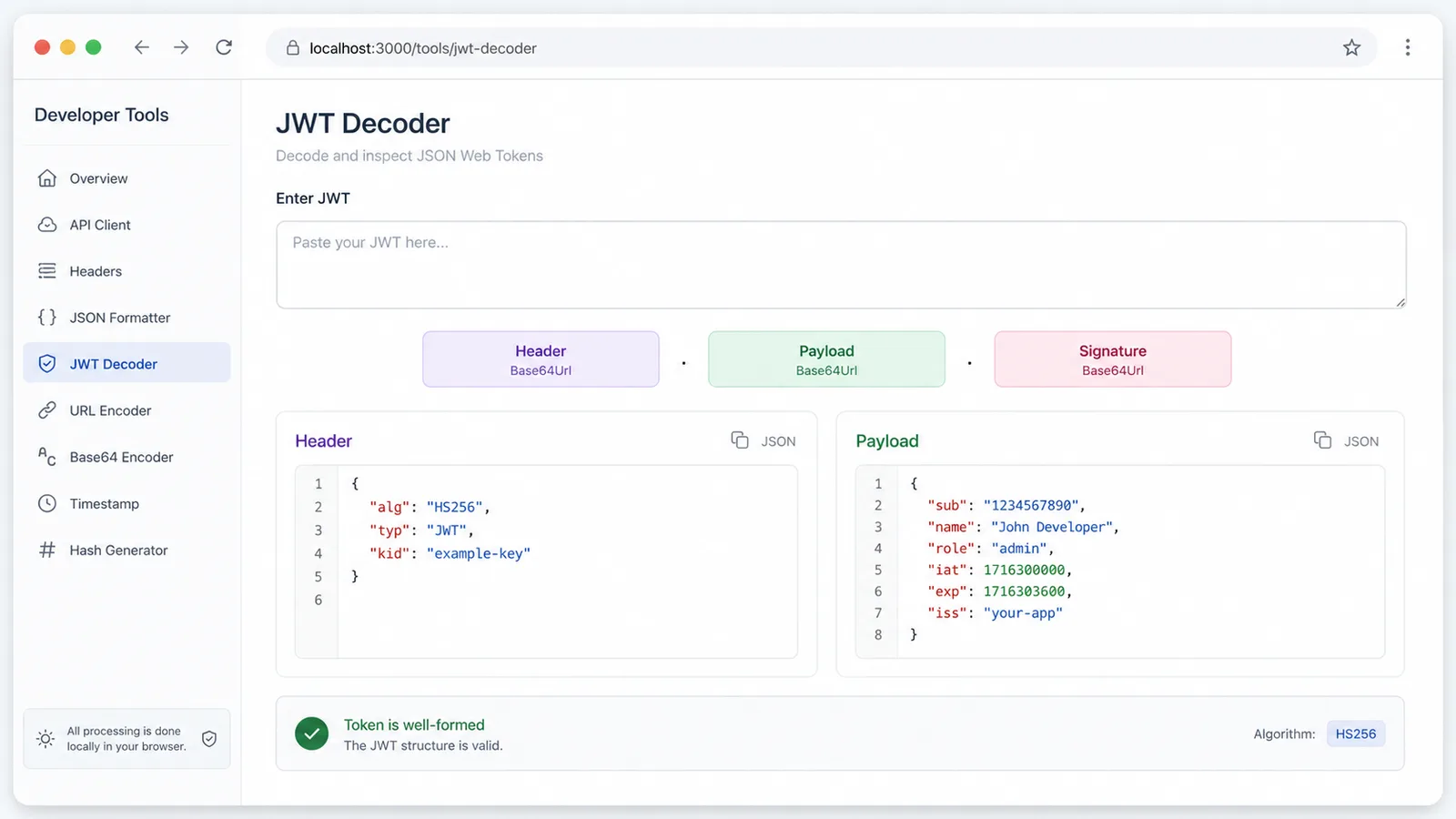Open the browser three-dot menu
The width and height of the screenshot is (1456, 819).
coord(1407,47)
